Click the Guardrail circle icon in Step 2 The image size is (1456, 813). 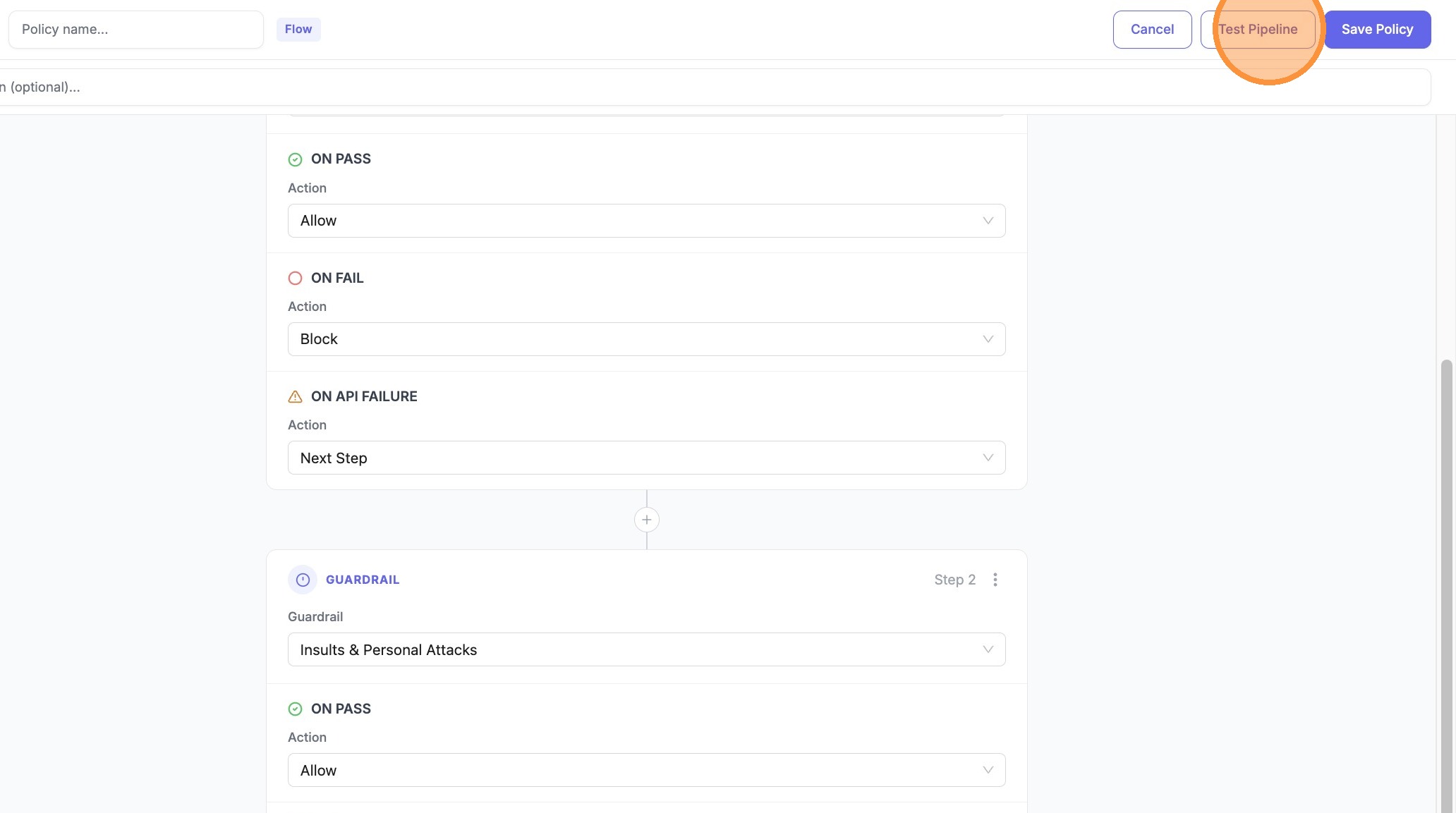(x=303, y=580)
